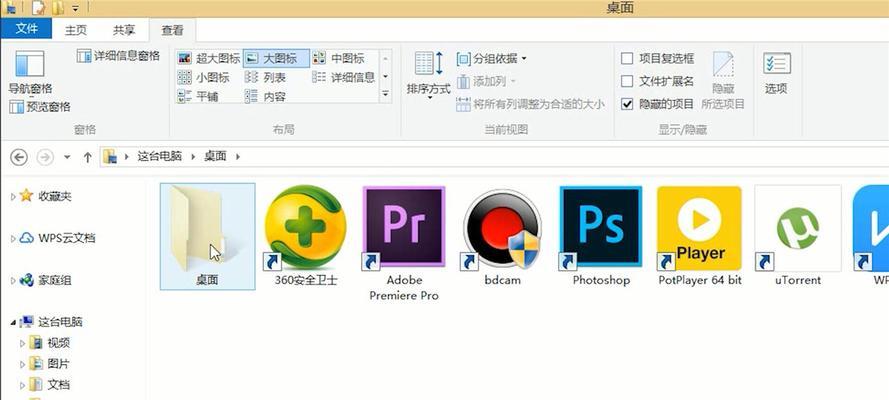The height and width of the screenshot is (400, 889).
Task: Launch the bdcam shortcut
Action: point(502,235)
